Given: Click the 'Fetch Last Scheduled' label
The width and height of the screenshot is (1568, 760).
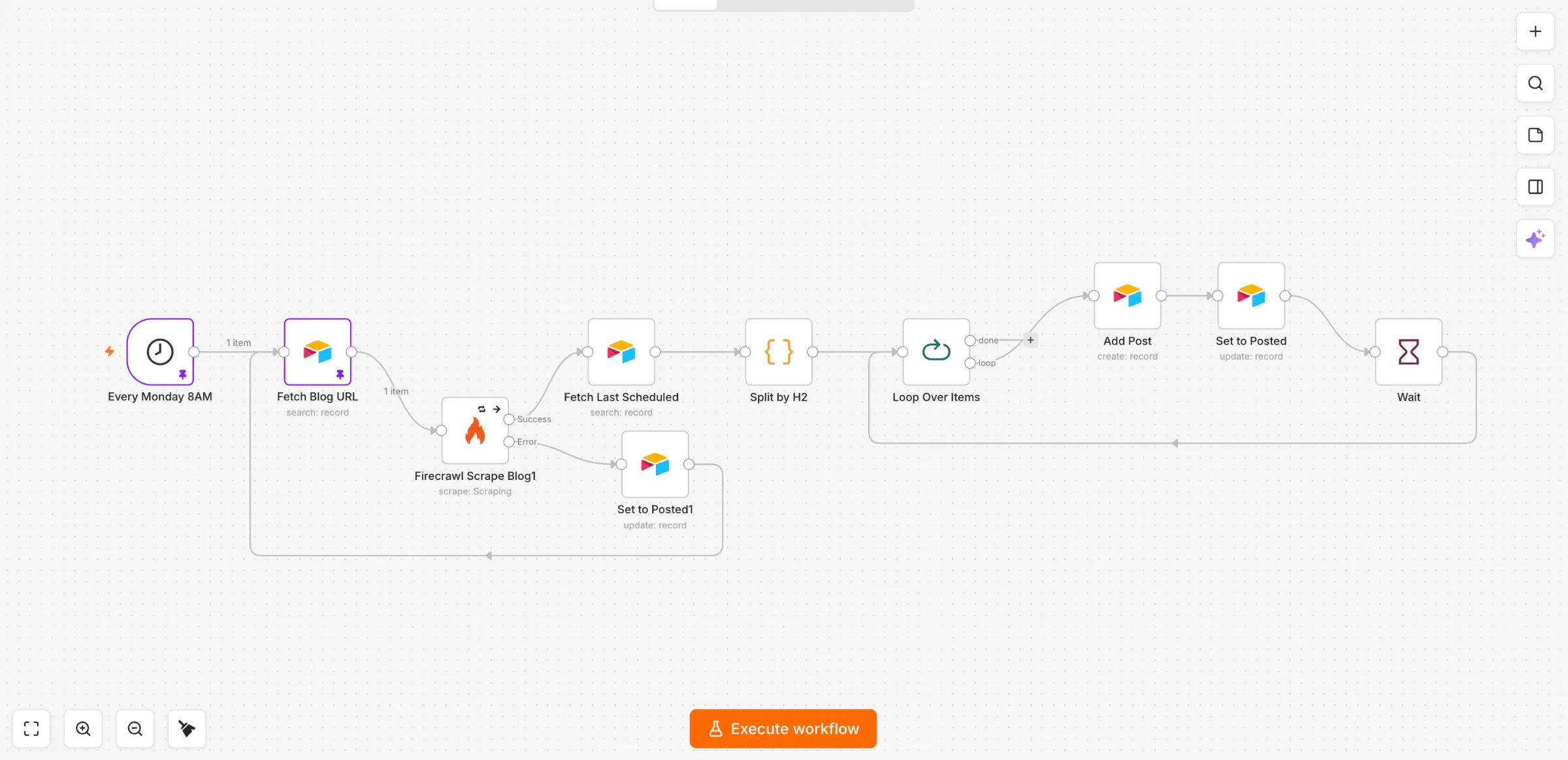Looking at the screenshot, I should click(x=621, y=397).
